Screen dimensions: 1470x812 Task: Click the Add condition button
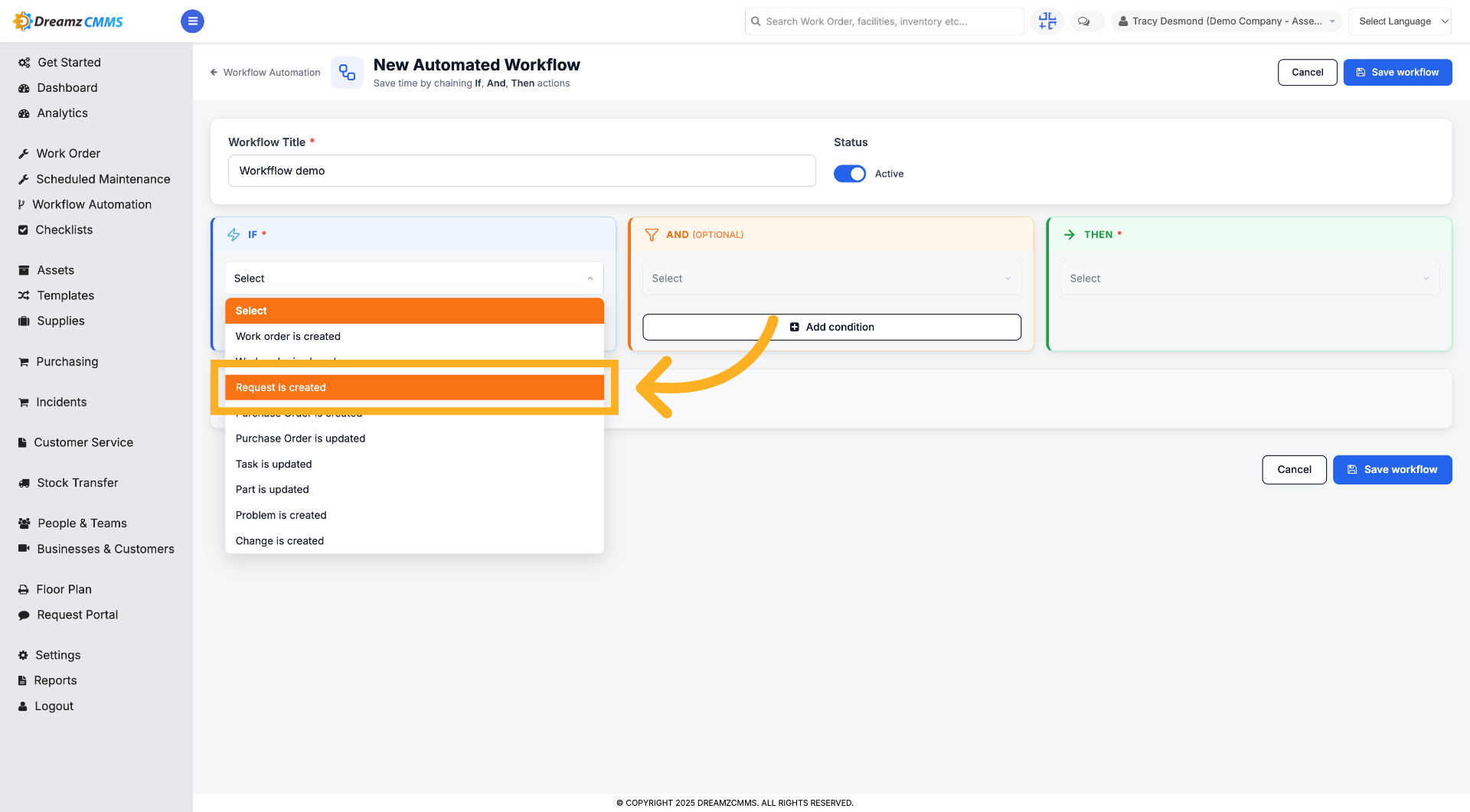click(x=832, y=327)
